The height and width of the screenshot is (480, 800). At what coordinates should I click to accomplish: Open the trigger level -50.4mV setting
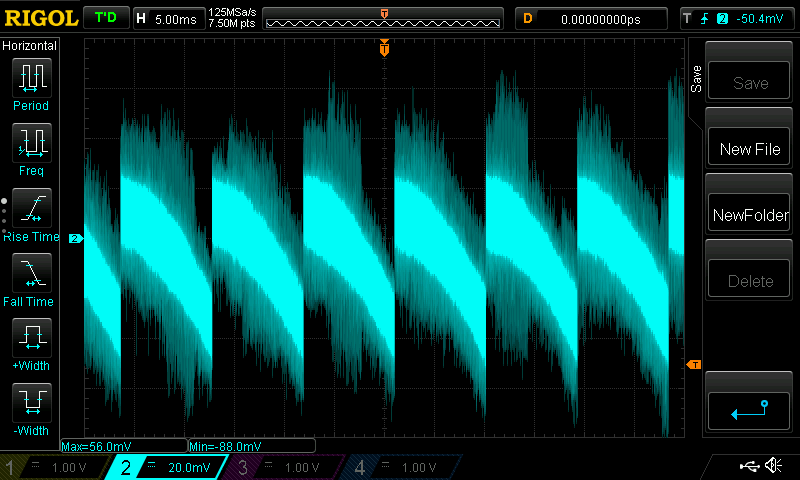coord(735,18)
